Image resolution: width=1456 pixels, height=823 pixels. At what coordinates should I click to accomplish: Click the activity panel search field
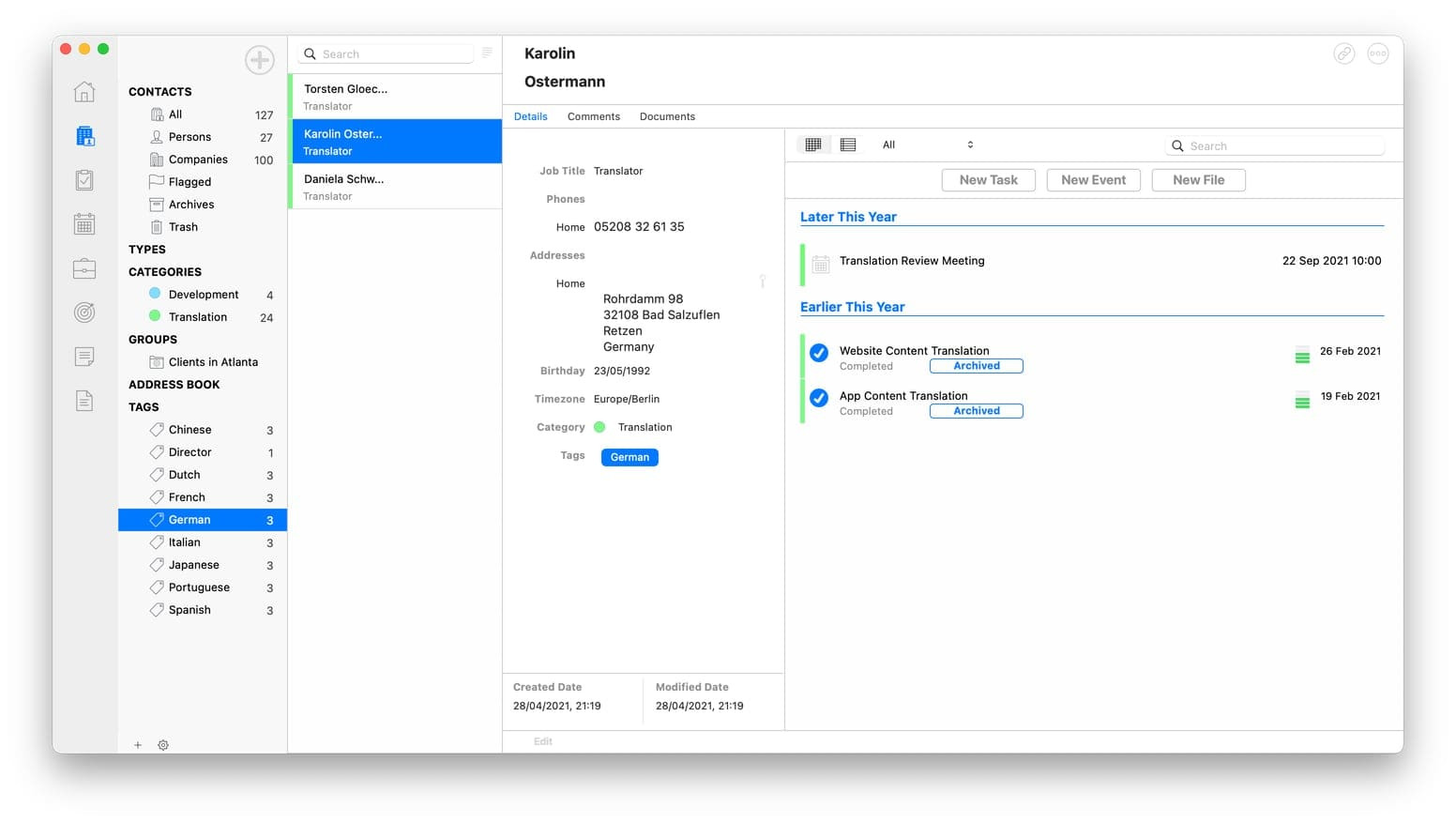[x=1275, y=145]
